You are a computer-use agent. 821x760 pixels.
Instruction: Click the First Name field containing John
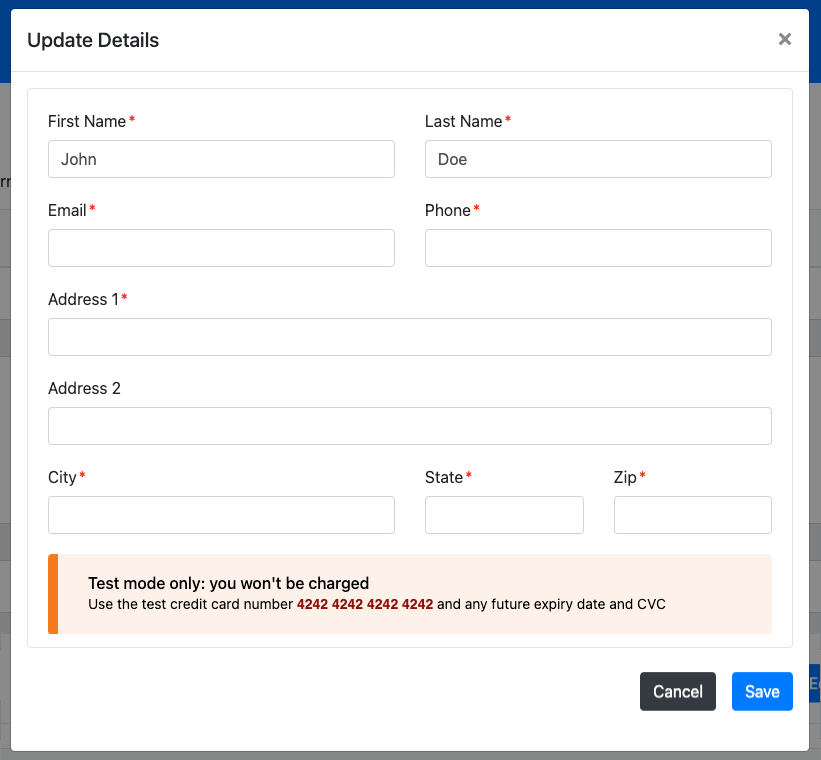click(221, 159)
